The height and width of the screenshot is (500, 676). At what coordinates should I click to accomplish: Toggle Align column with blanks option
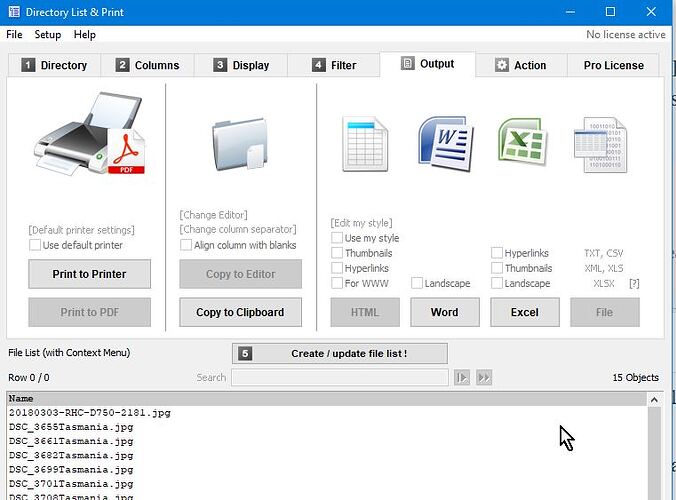[186, 245]
